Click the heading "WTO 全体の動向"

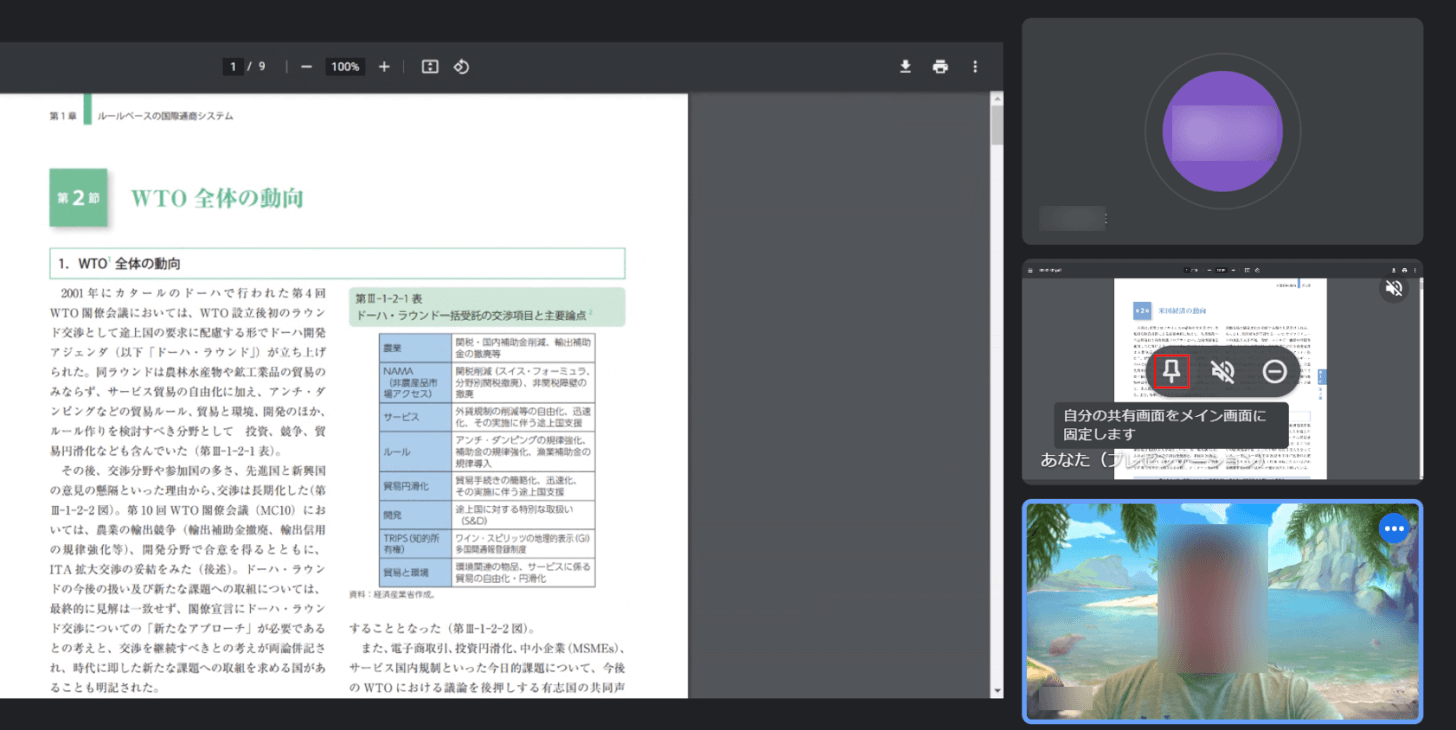coord(217,198)
